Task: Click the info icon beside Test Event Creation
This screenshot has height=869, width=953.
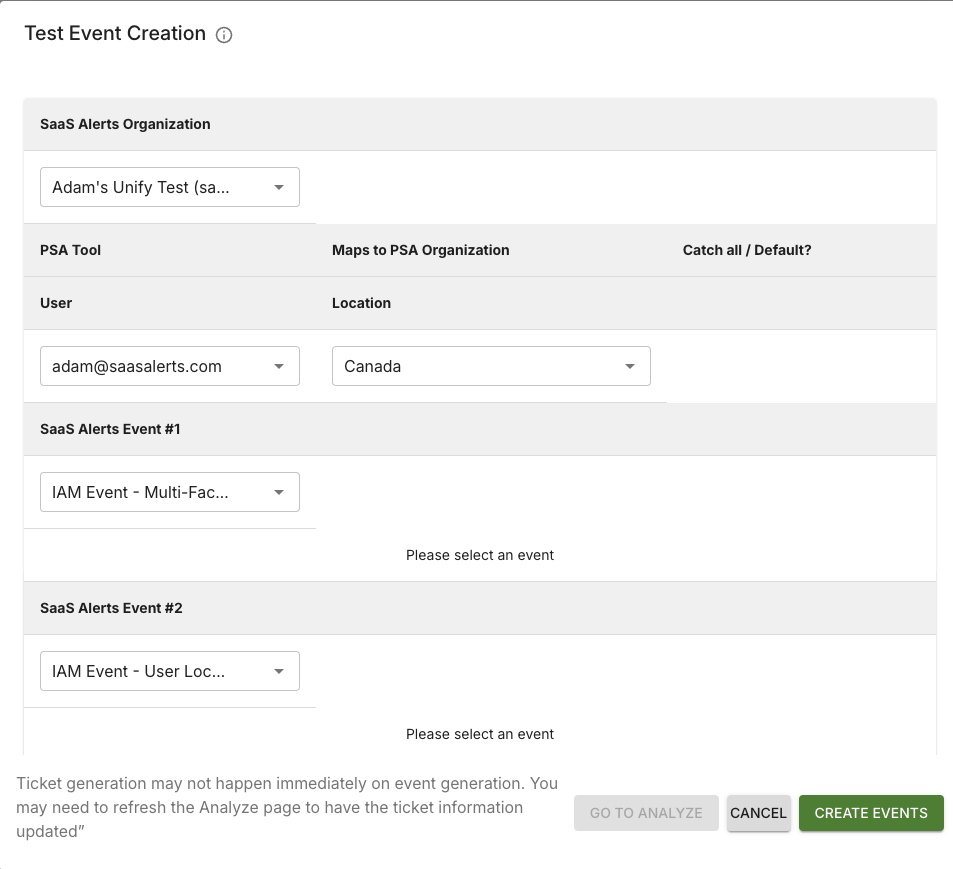Action: click(224, 35)
